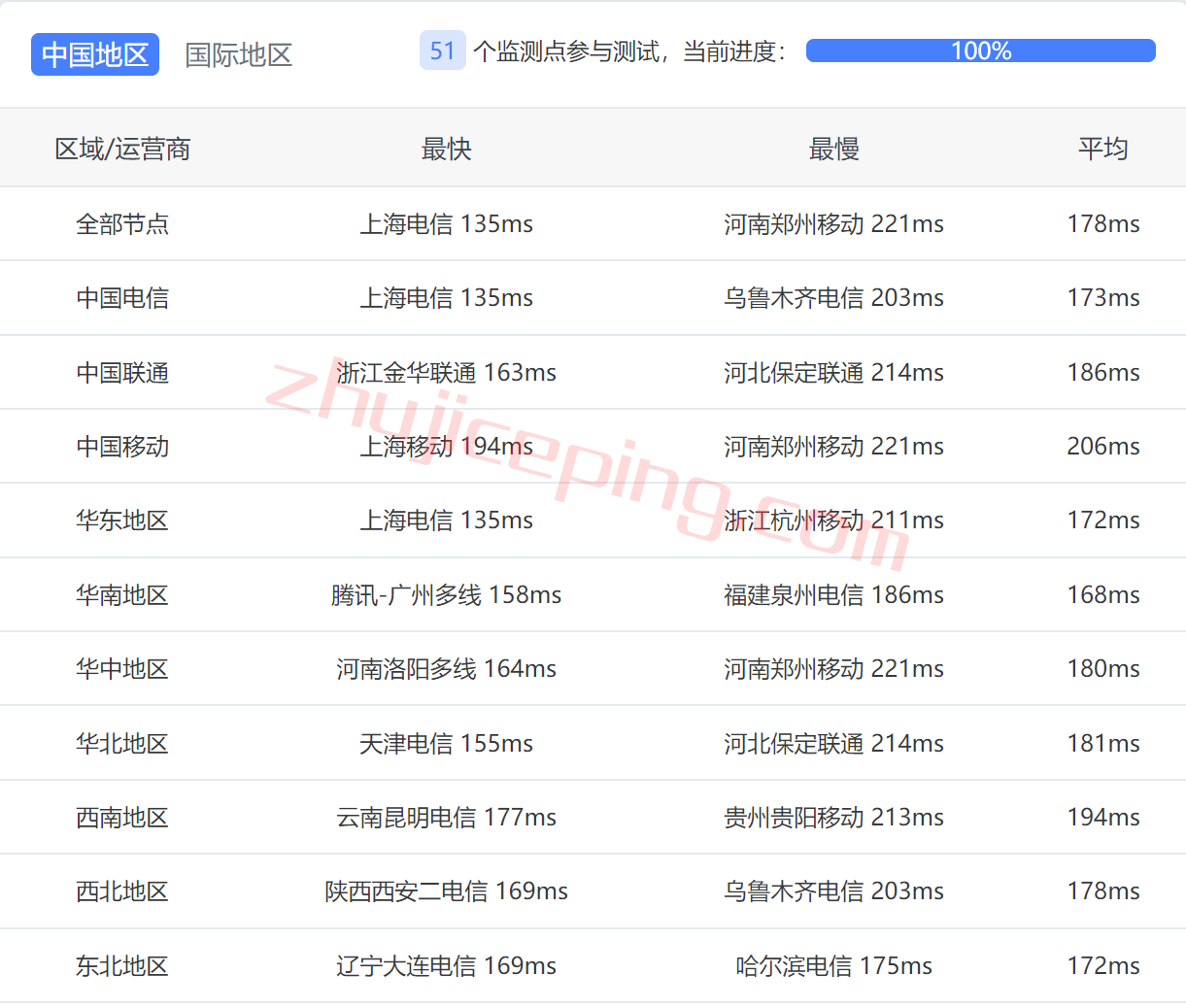
Task: Select the 中国联通 row label
Action: (x=122, y=373)
